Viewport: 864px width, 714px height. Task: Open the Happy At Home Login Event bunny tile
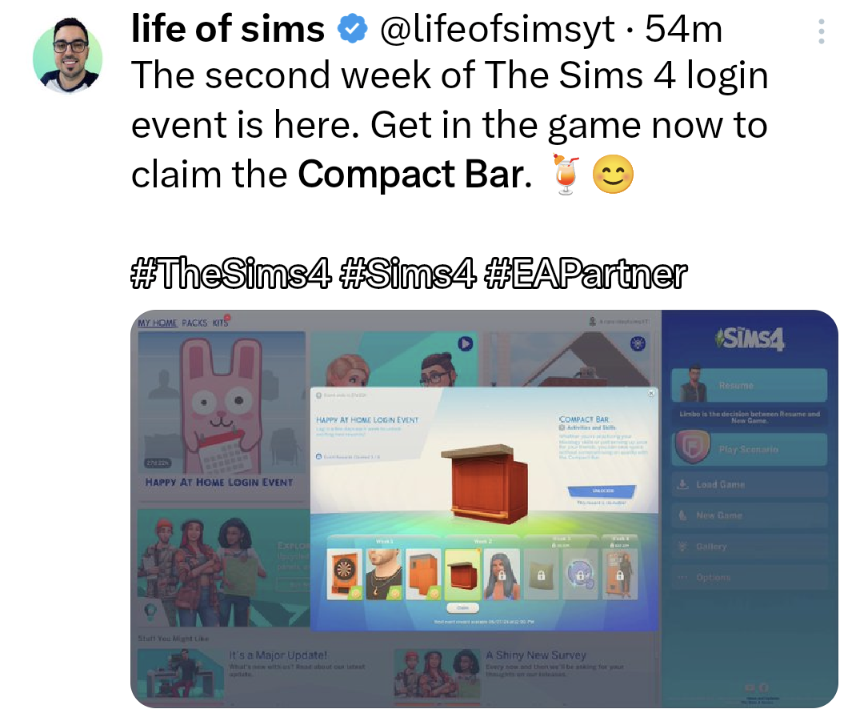(222, 416)
